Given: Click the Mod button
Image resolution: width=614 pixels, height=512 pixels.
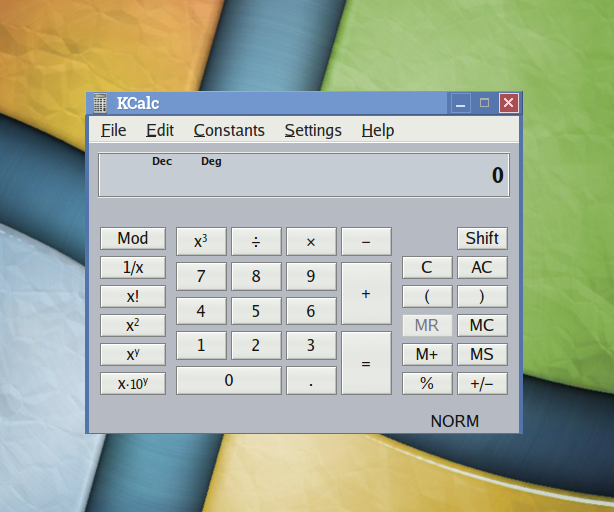Looking at the screenshot, I should coord(133,238).
